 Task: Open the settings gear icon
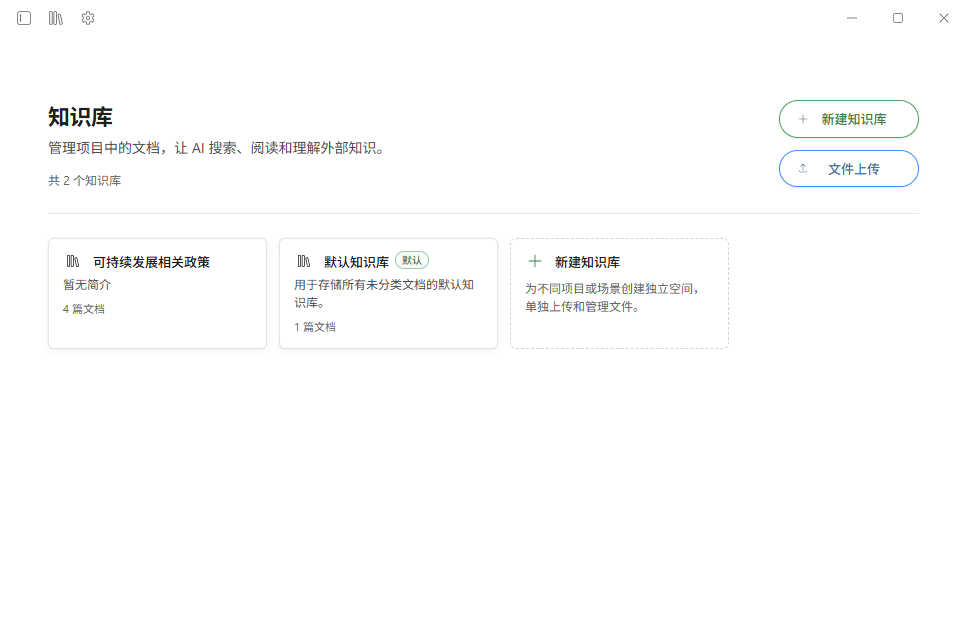click(87, 17)
